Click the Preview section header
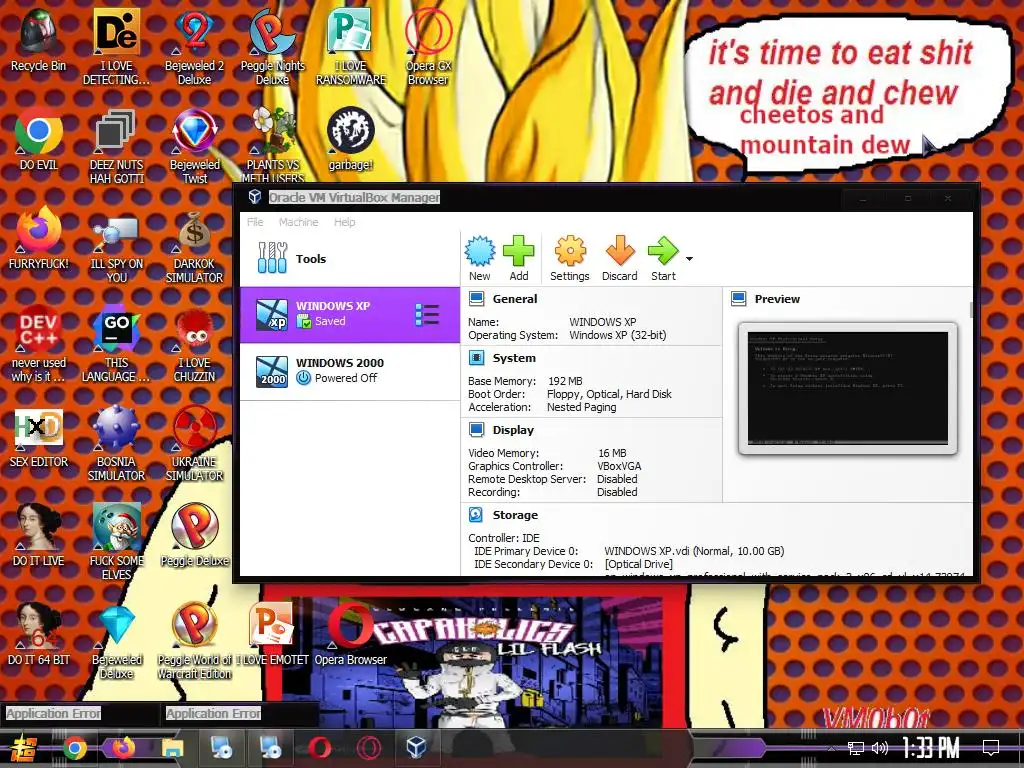Viewport: 1024px width, 768px height. coord(777,298)
